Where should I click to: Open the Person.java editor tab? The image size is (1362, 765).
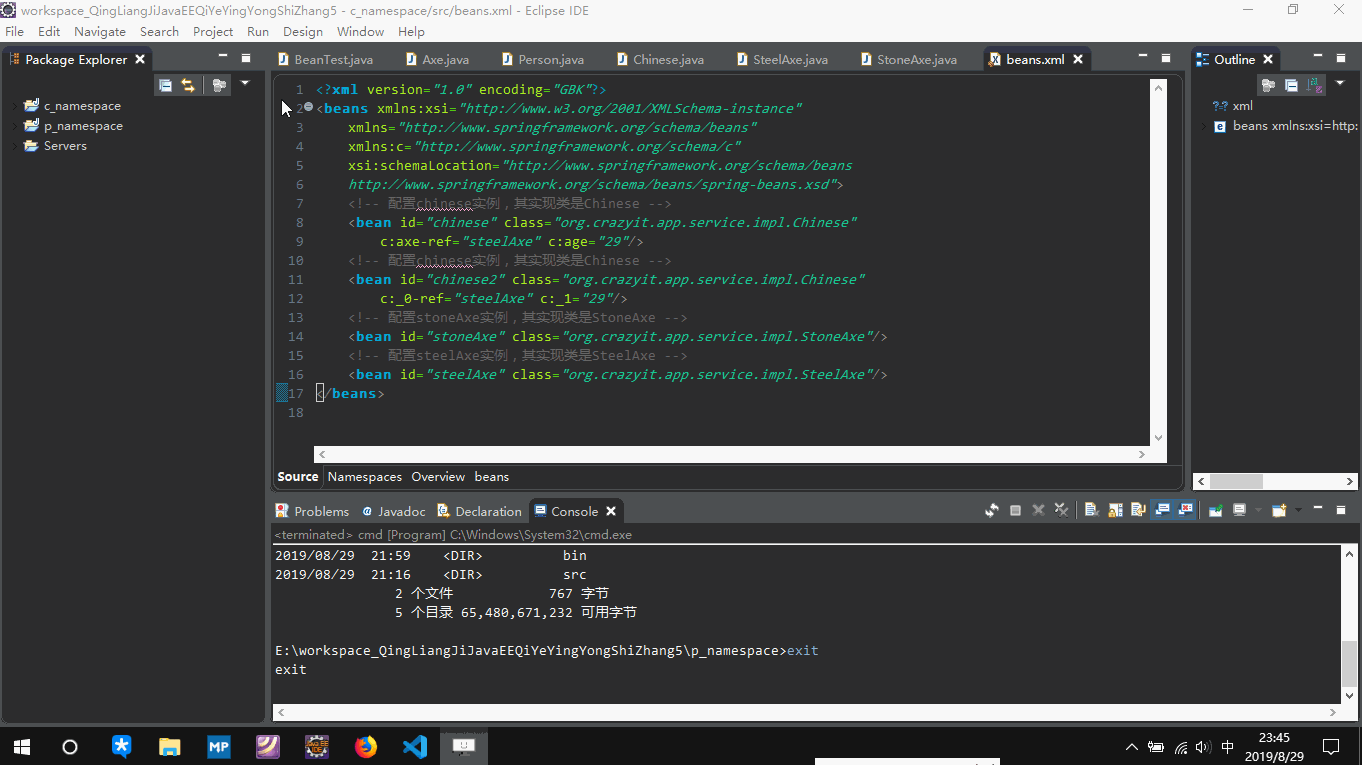[542, 59]
